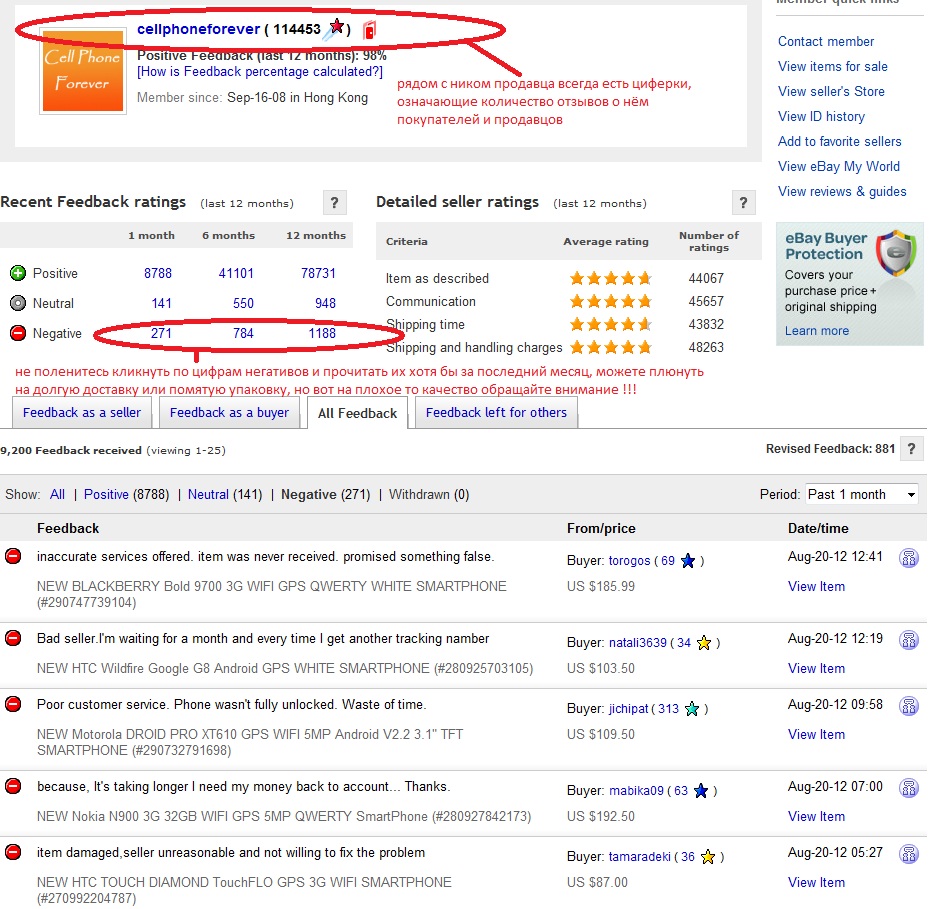939x909 pixels.
Task: Open Feedback left for others tab
Action: (x=496, y=413)
